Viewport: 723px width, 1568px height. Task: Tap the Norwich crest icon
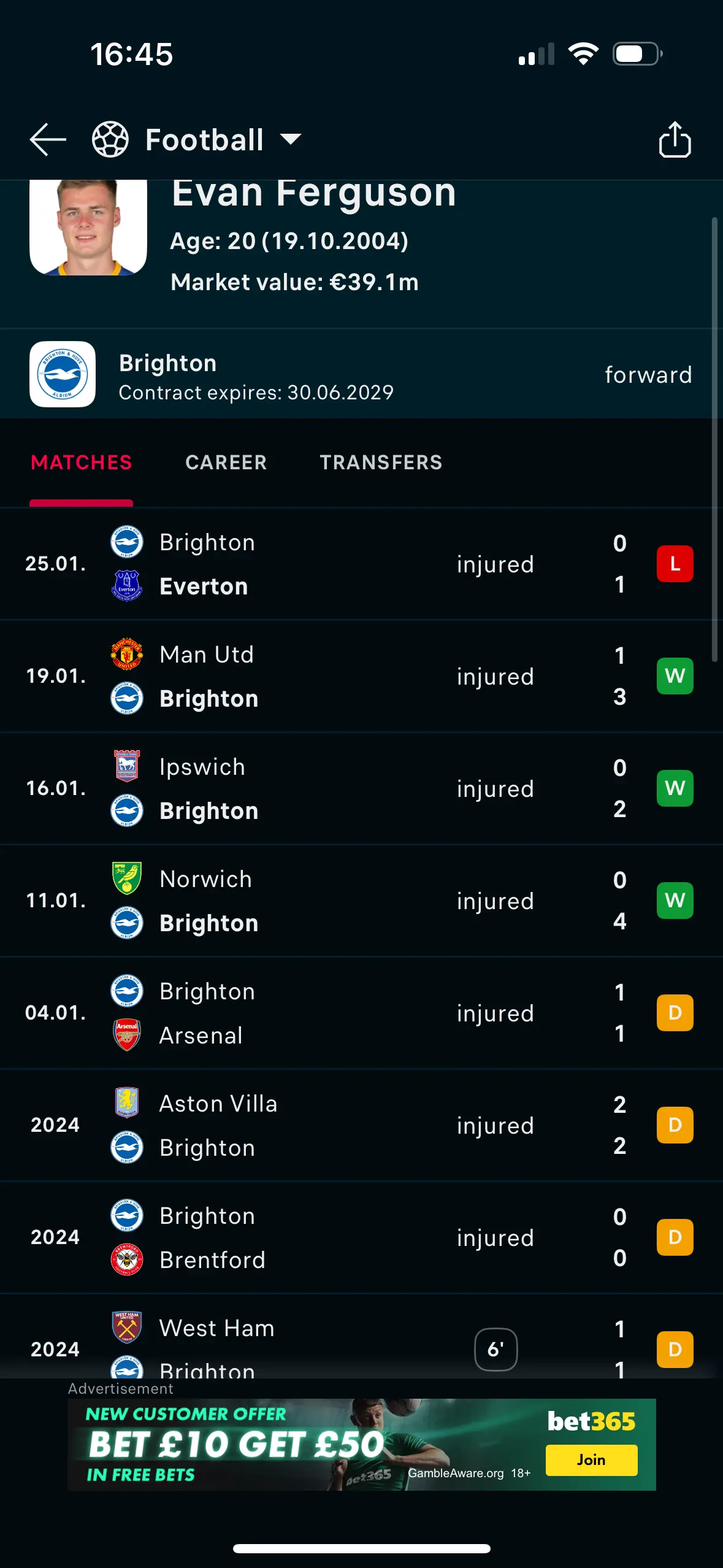tap(127, 878)
